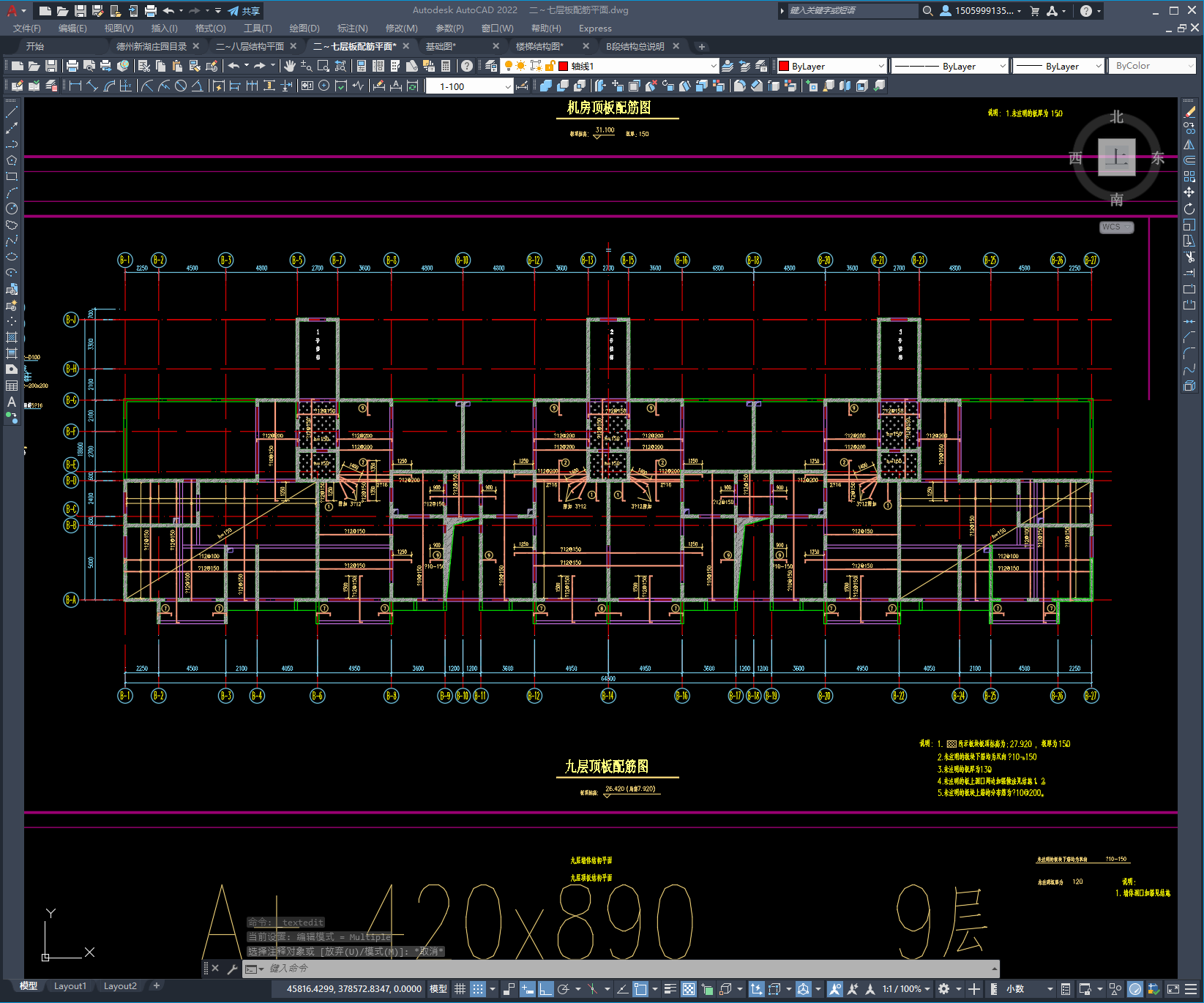Click the 共享 share button
Viewport: 1204px width, 1003px height.
click(x=244, y=11)
